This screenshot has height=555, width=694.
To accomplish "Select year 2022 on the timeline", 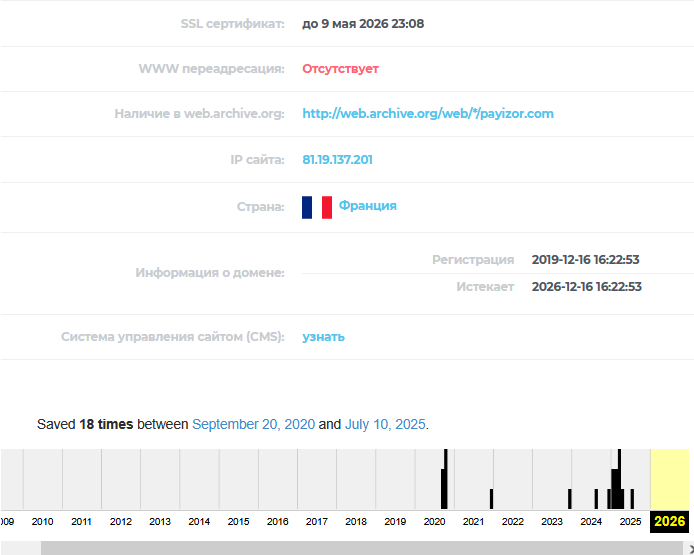I will click(x=513, y=521).
